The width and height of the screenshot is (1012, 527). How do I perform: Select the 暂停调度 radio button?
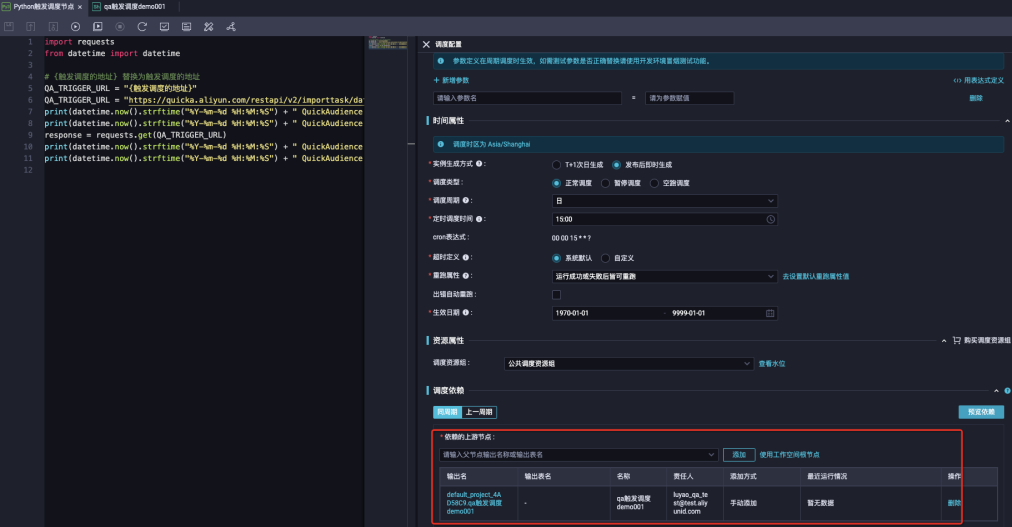pos(605,183)
